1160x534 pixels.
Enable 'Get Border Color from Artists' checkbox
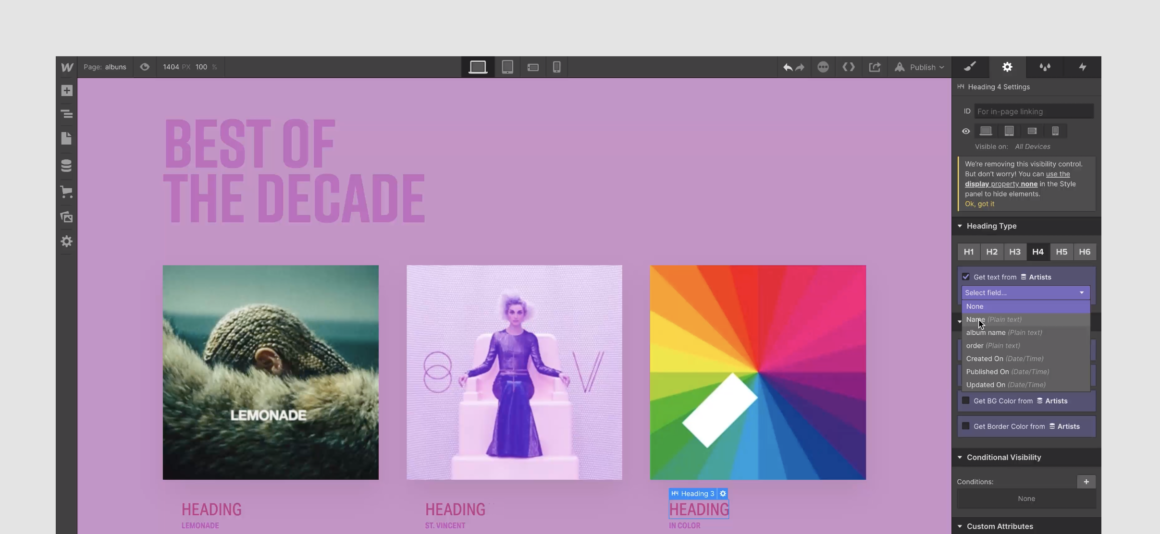(965, 426)
